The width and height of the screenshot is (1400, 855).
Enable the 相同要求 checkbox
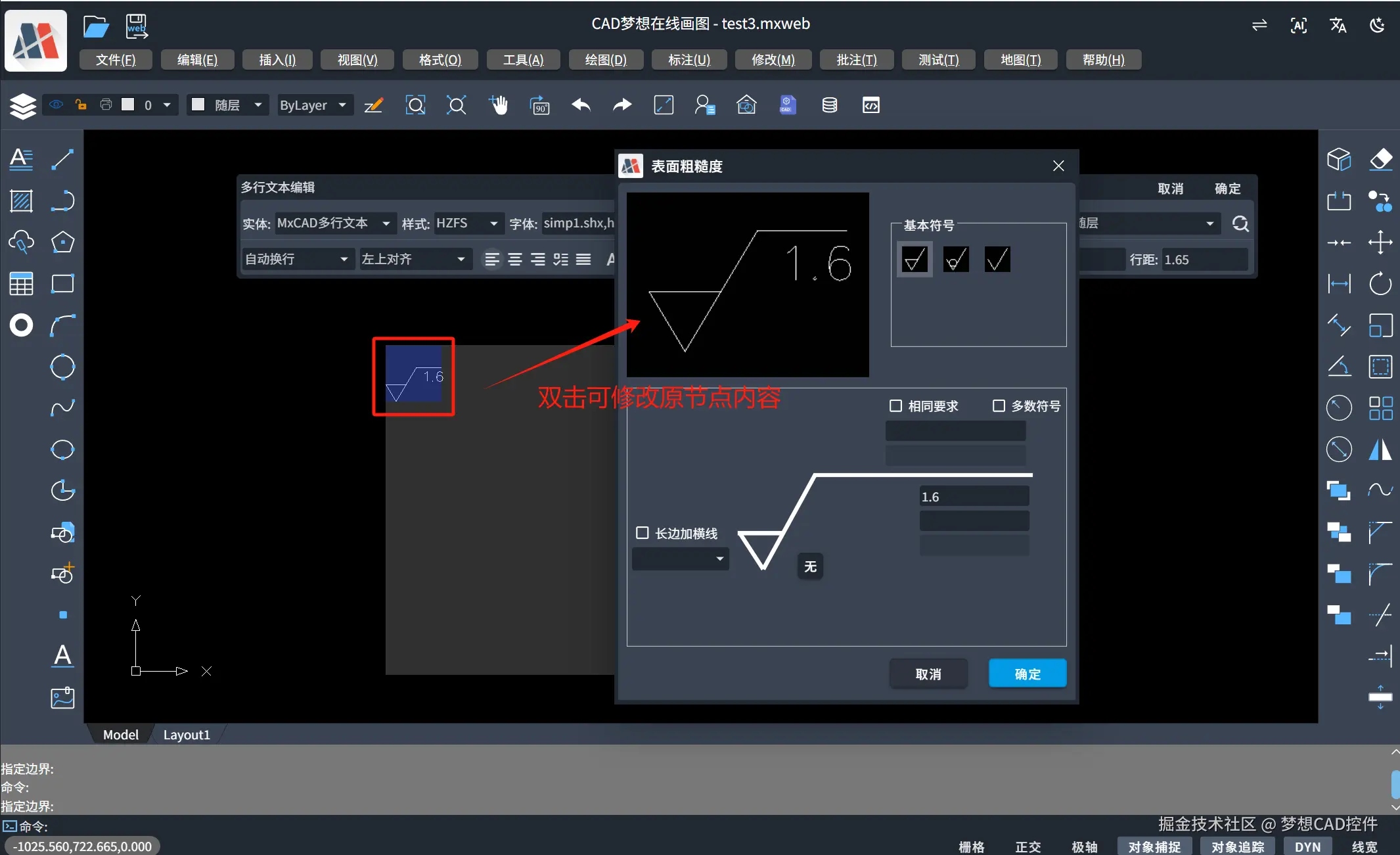[x=896, y=405]
